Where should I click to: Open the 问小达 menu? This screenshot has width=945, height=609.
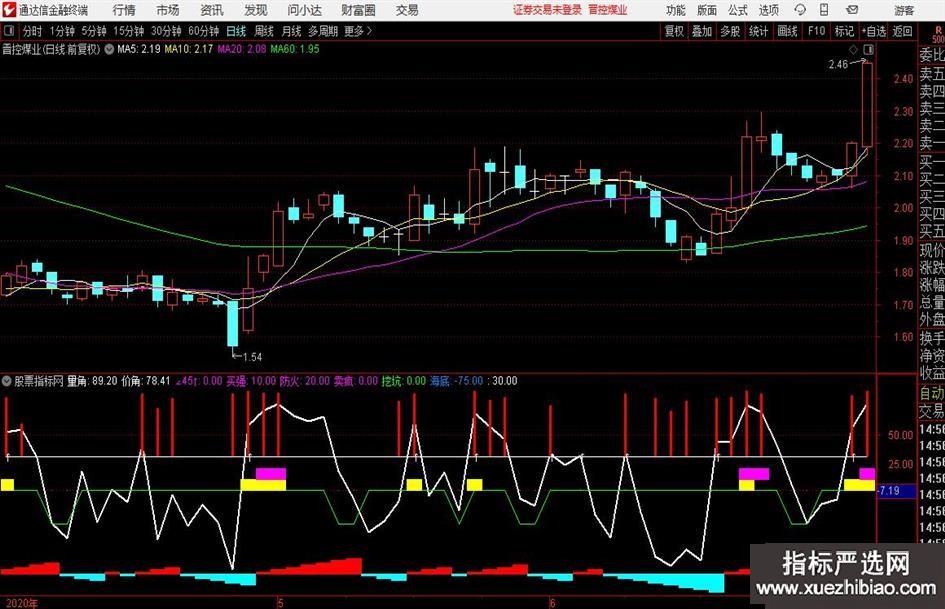304,10
